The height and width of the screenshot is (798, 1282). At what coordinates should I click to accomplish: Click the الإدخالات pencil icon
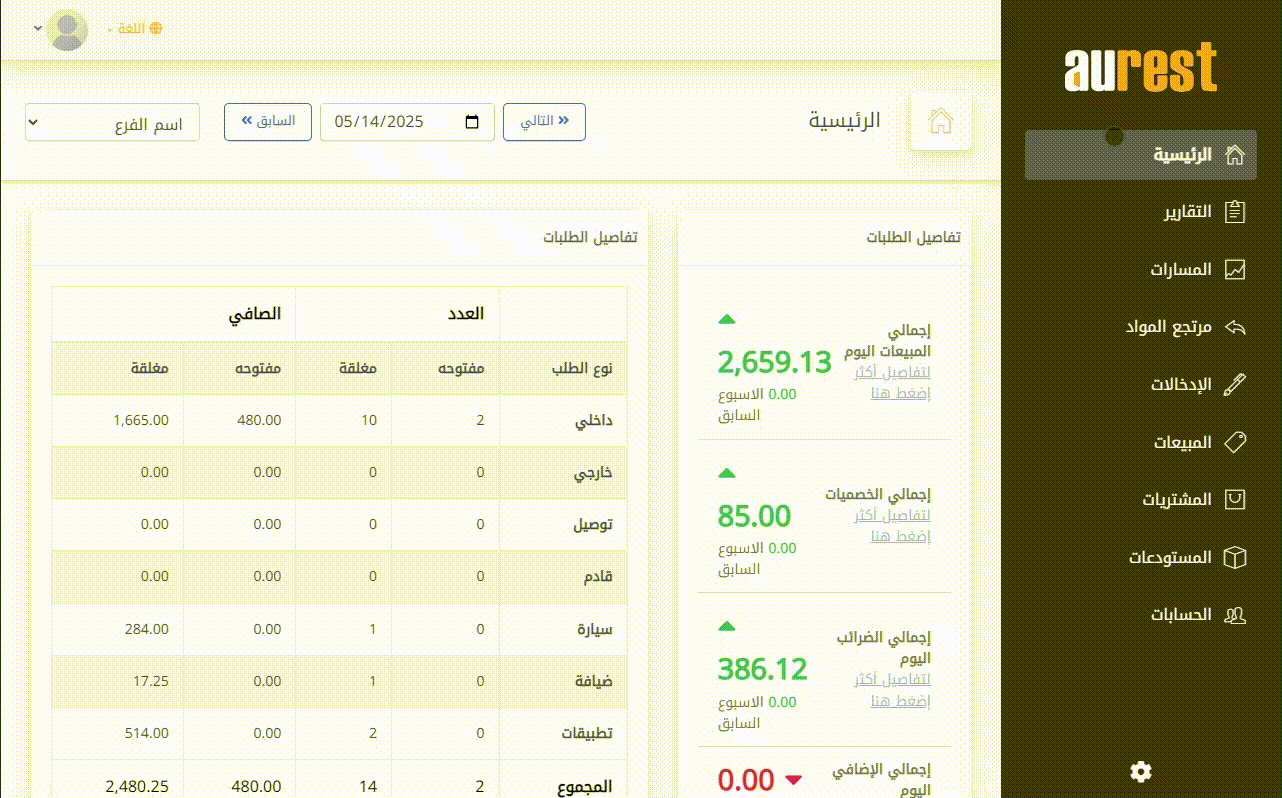coord(1235,385)
